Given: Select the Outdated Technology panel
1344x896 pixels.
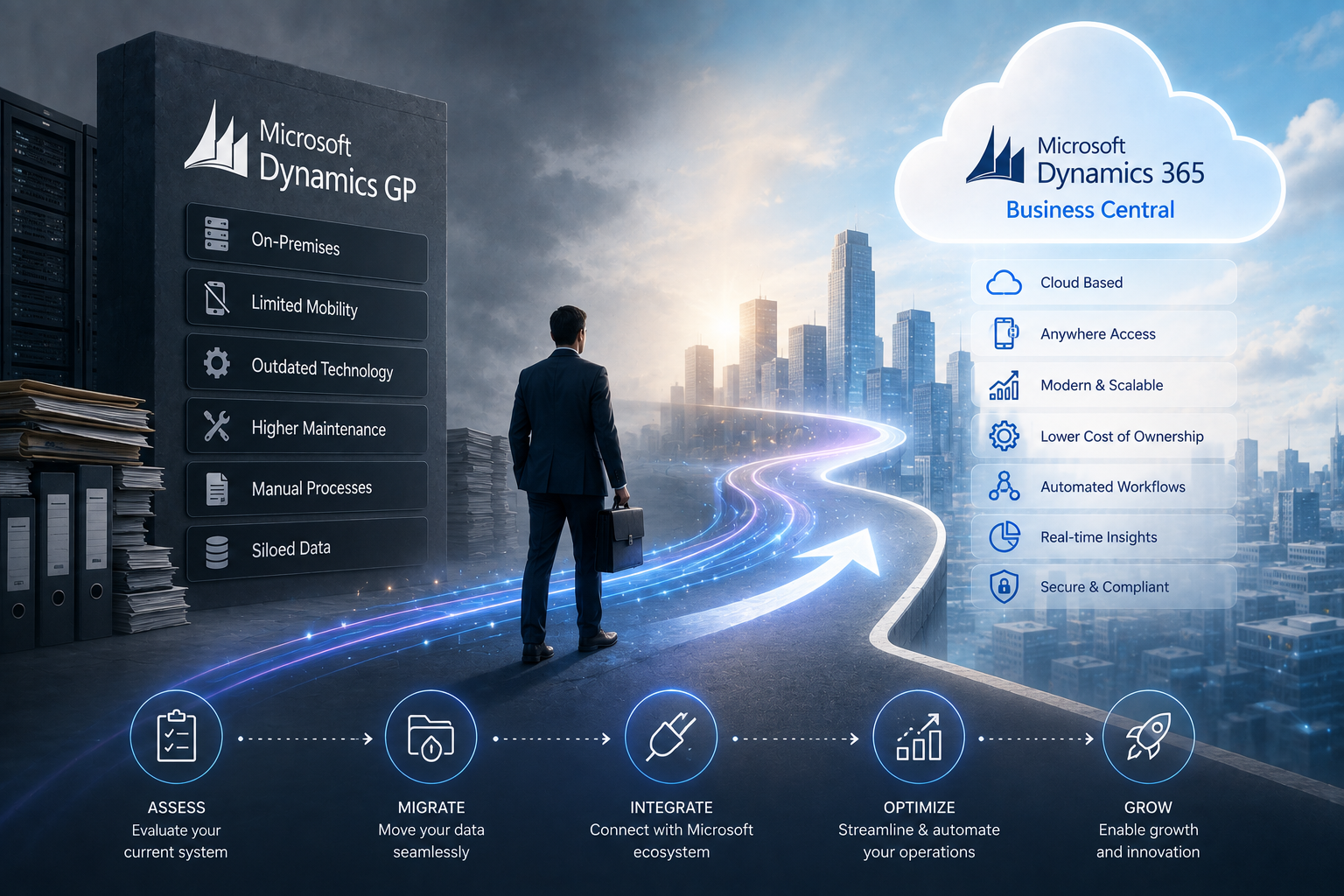Looking at the screenshot, I should click(x=306, y=366).
